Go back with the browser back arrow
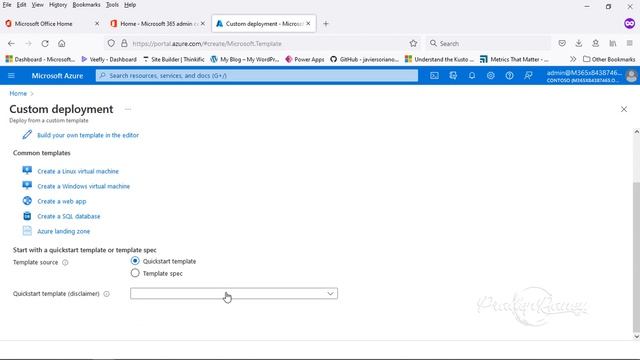 pyautogui.click(x=11, y=43)
